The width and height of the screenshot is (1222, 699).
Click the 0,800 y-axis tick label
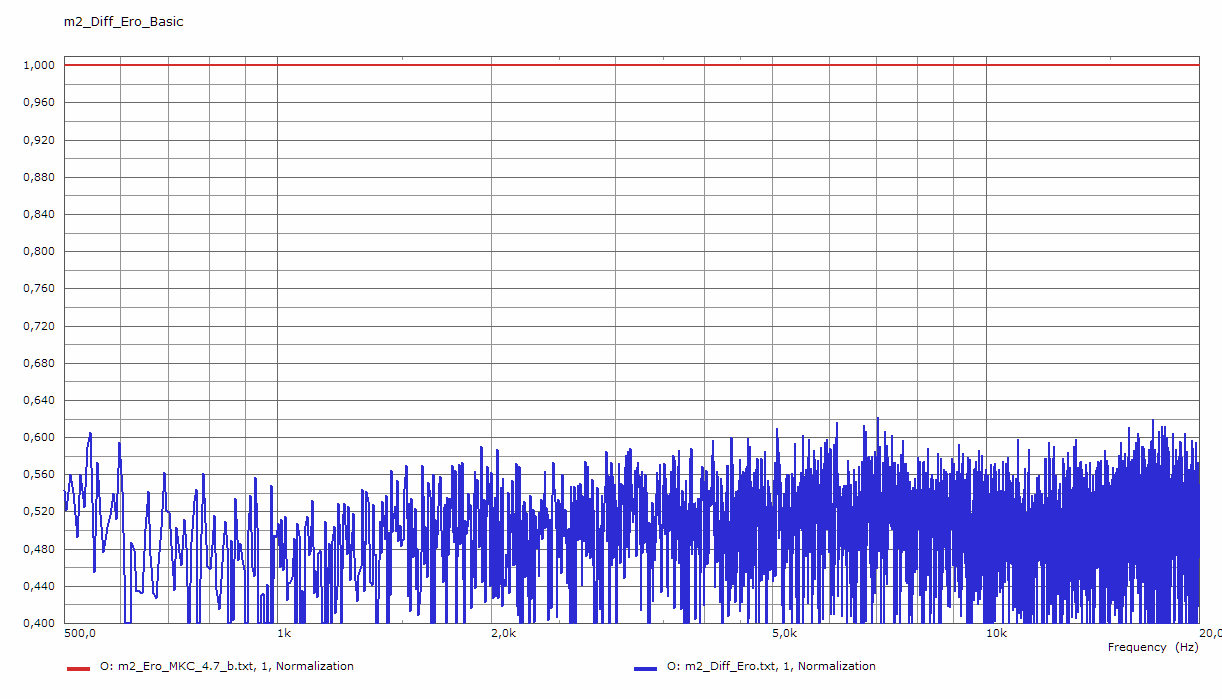[x=37, y=251]
